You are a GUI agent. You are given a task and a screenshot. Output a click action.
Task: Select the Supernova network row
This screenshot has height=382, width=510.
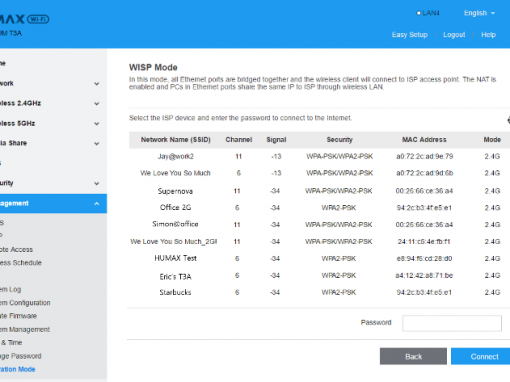coord(319,191)
